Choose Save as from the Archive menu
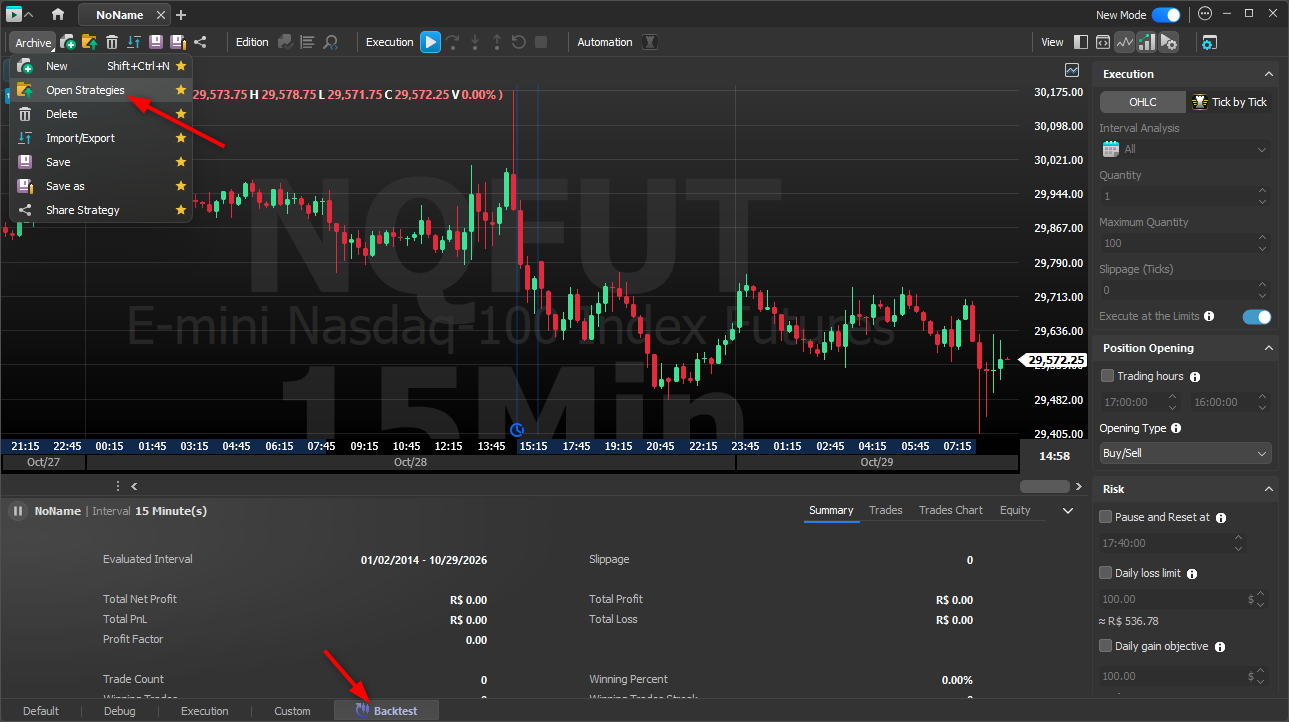 pyautogui.click(x=101, y=186)
